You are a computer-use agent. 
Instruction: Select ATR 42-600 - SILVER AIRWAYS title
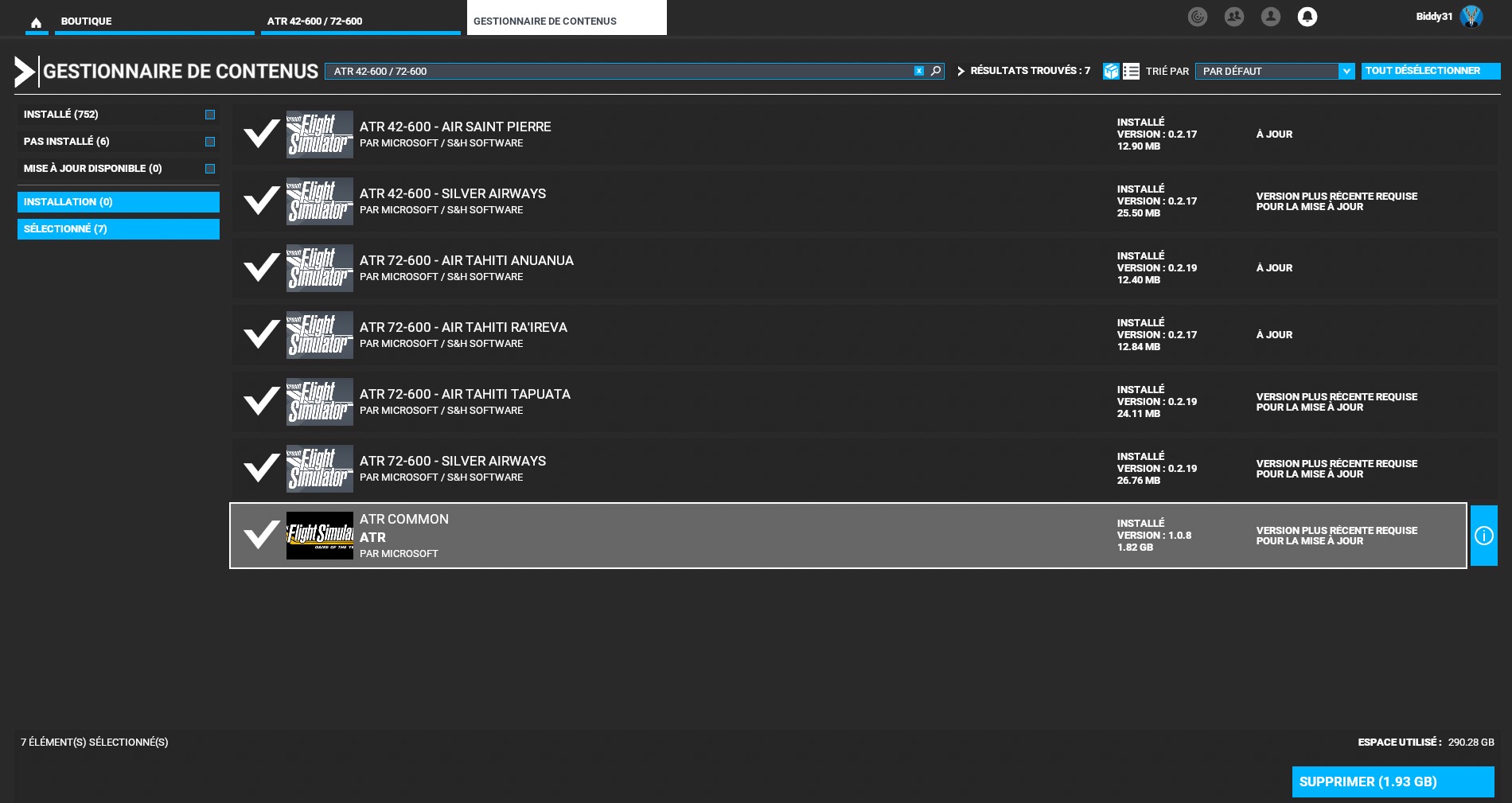pos(453,193)
